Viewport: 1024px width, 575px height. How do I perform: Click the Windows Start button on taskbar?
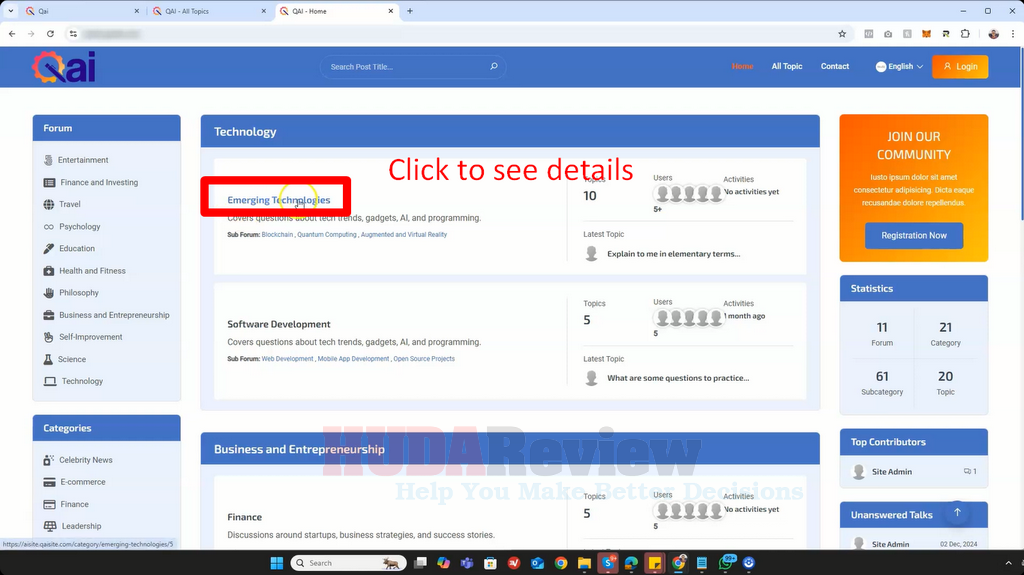point(276,563)
